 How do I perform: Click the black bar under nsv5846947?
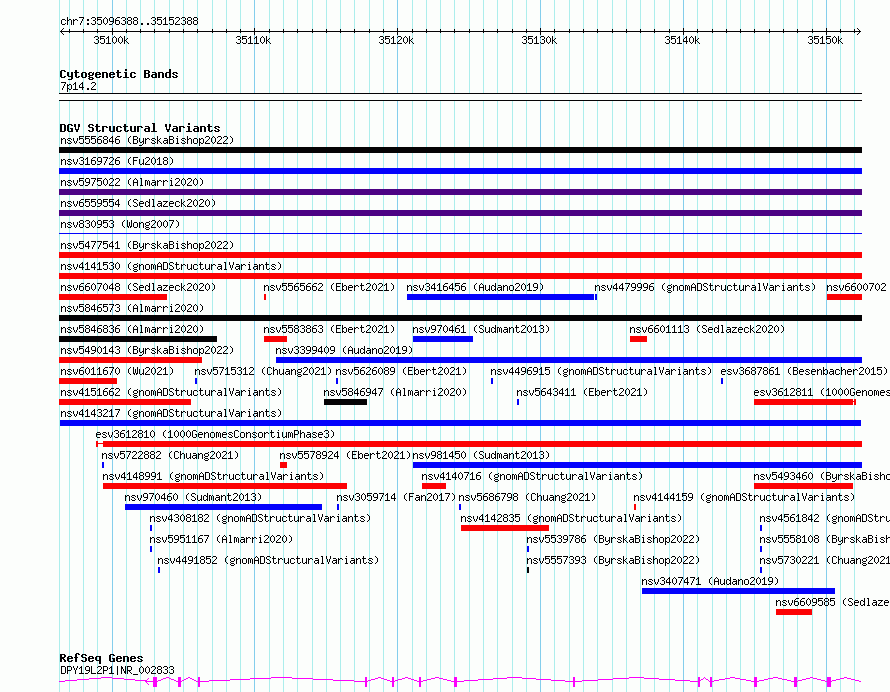pos(345,402)
